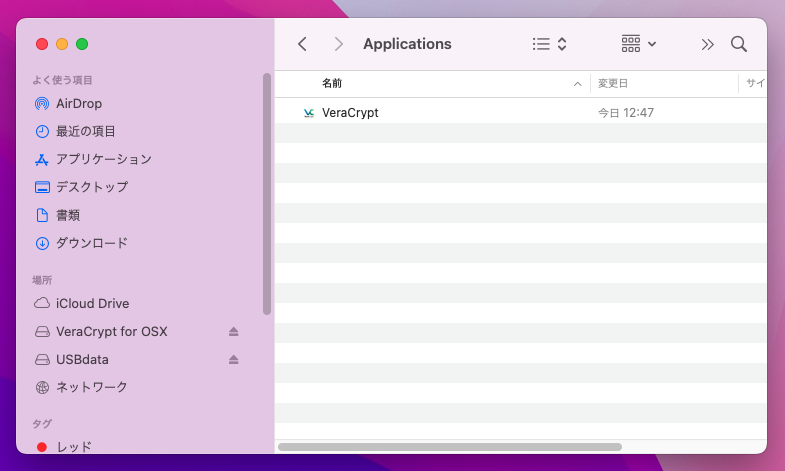Click the horizontal scrollbar at bottom
785x471 pixels.
pyautogui.click(x=450, y=446)
